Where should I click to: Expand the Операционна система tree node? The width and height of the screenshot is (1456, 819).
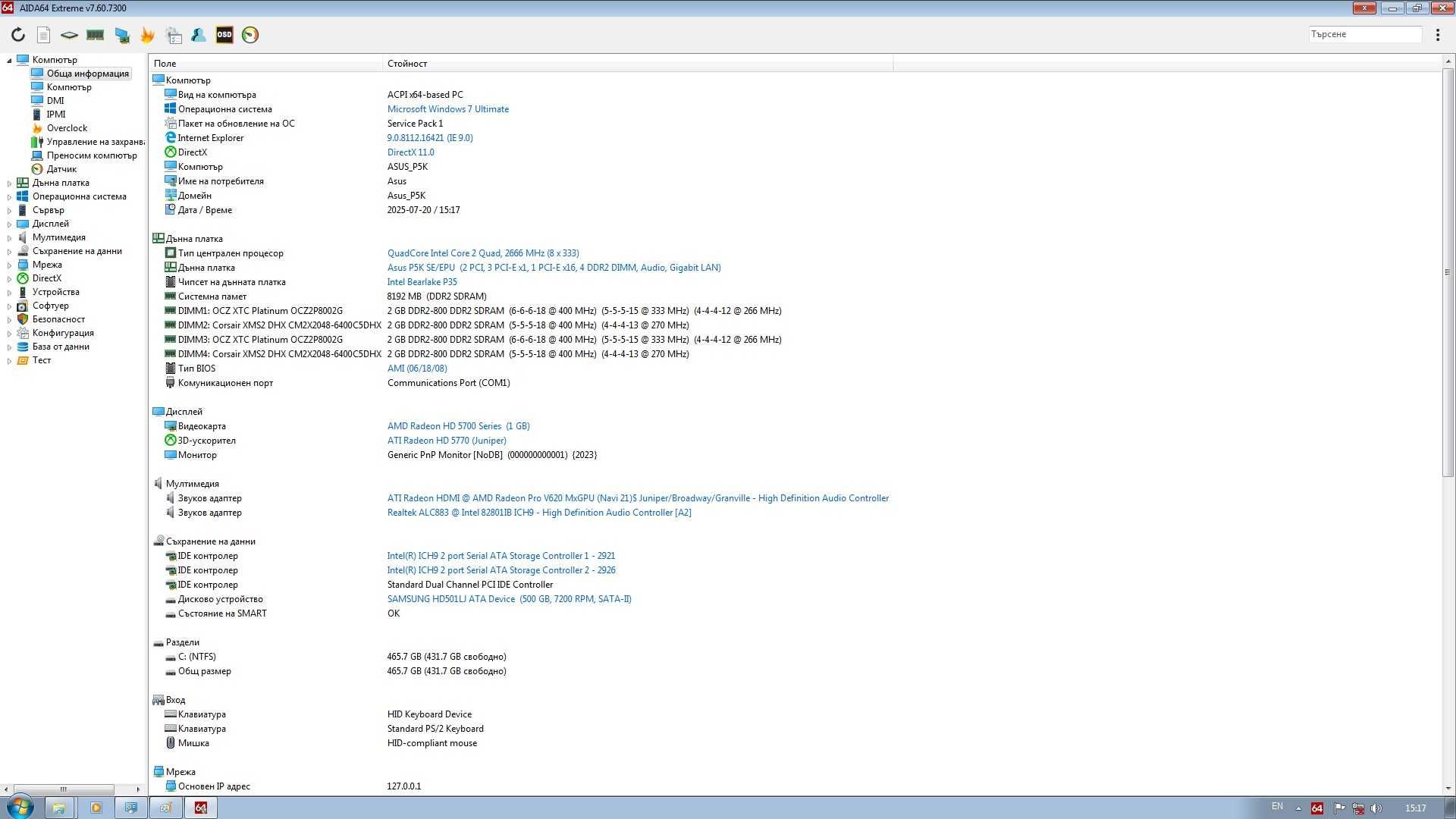point(9,196)
